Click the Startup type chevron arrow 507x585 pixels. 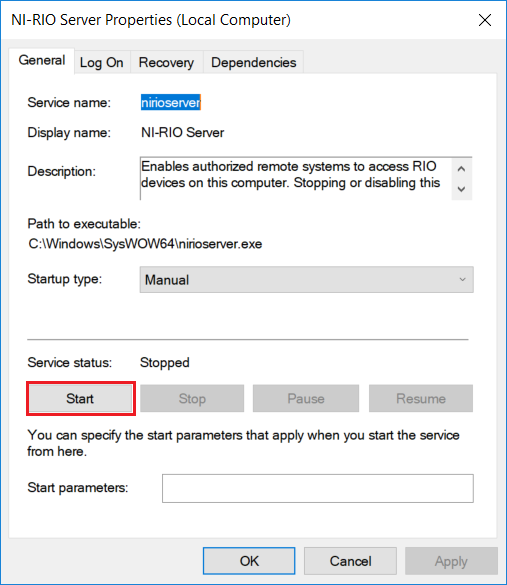463,279
